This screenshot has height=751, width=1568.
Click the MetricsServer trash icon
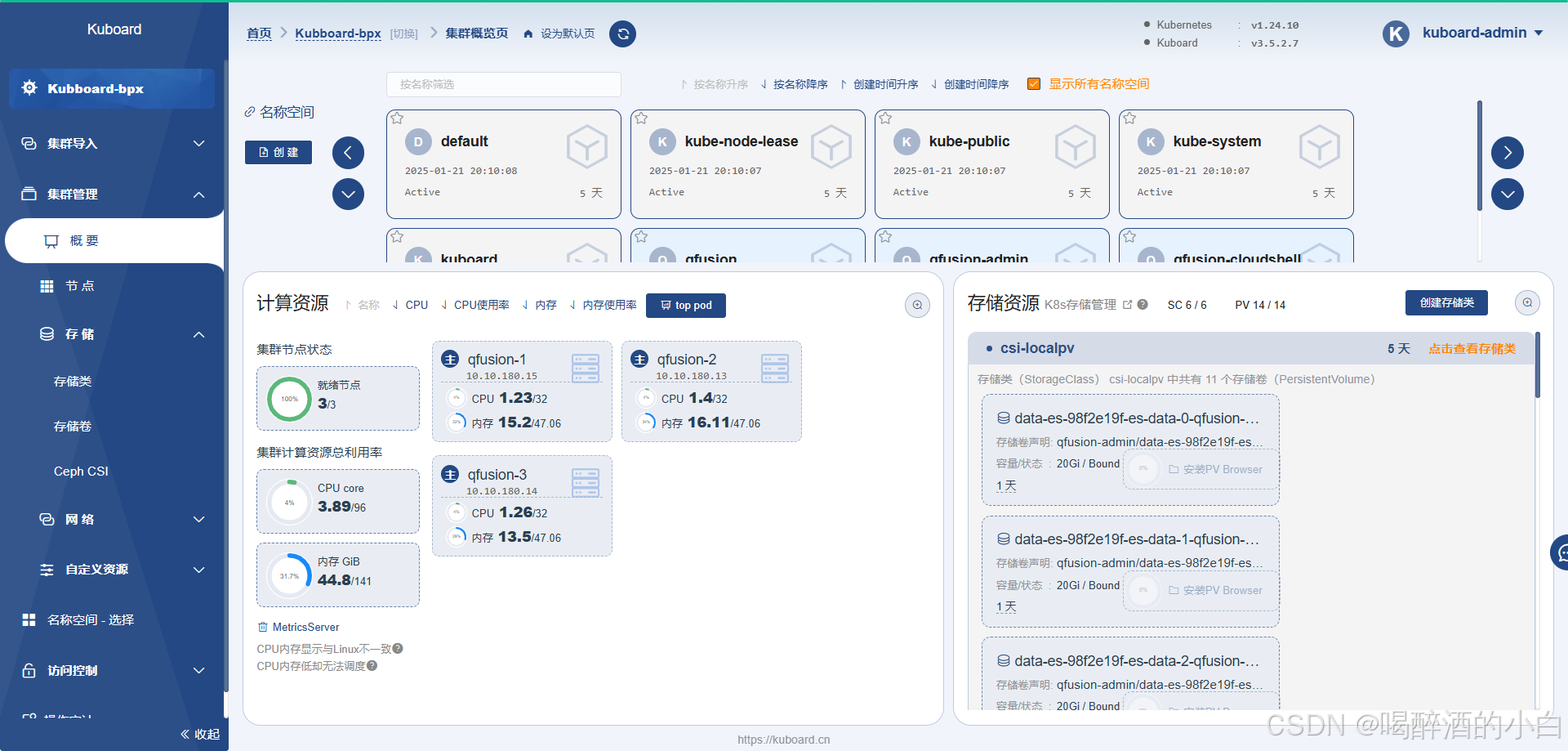263,628
